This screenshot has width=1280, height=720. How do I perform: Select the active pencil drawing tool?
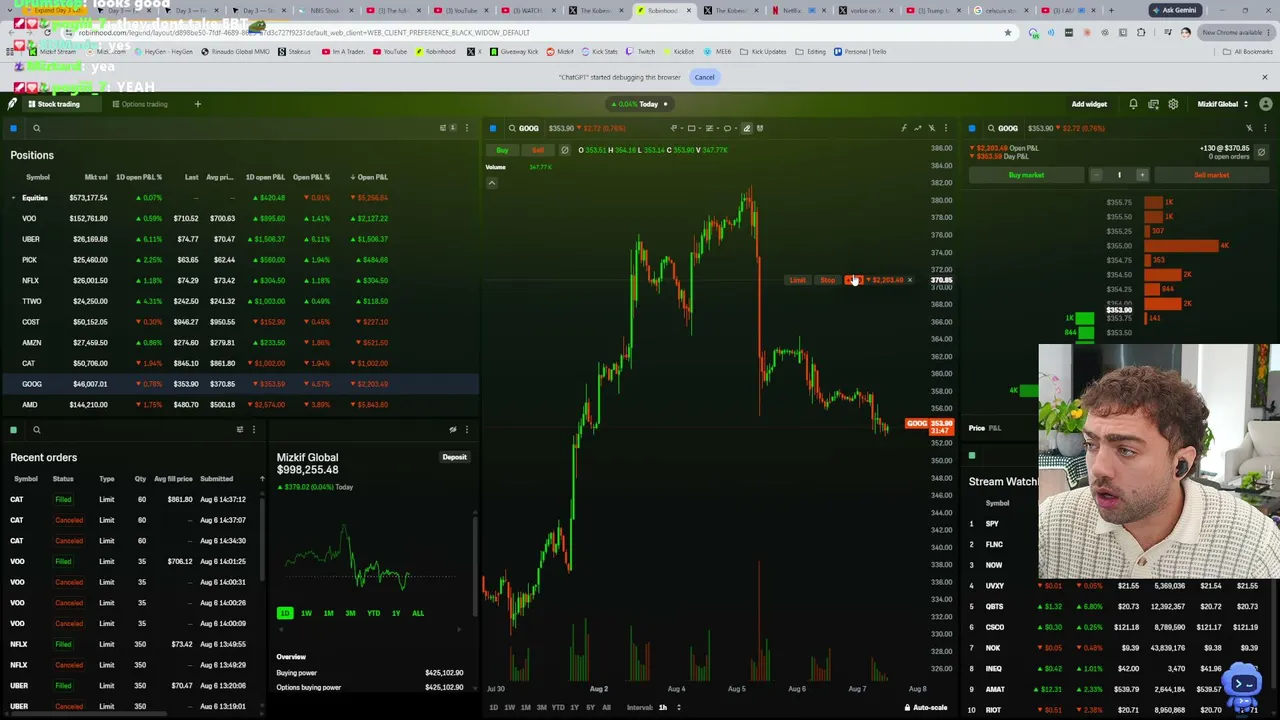click(746, 128)
